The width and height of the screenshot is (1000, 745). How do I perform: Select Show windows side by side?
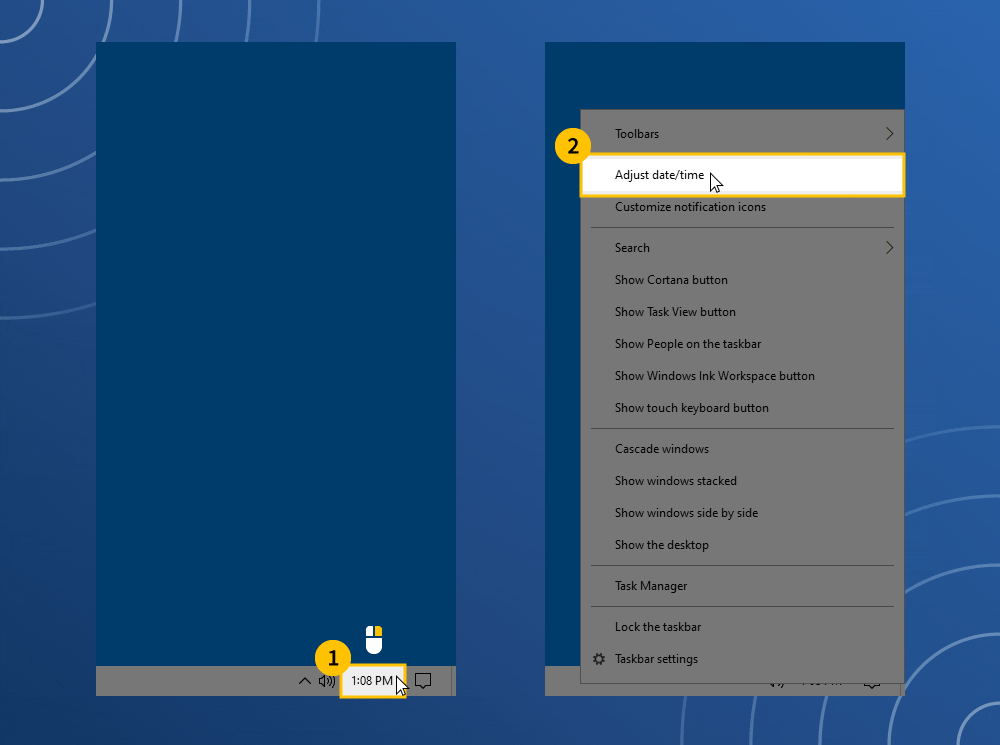742,512
